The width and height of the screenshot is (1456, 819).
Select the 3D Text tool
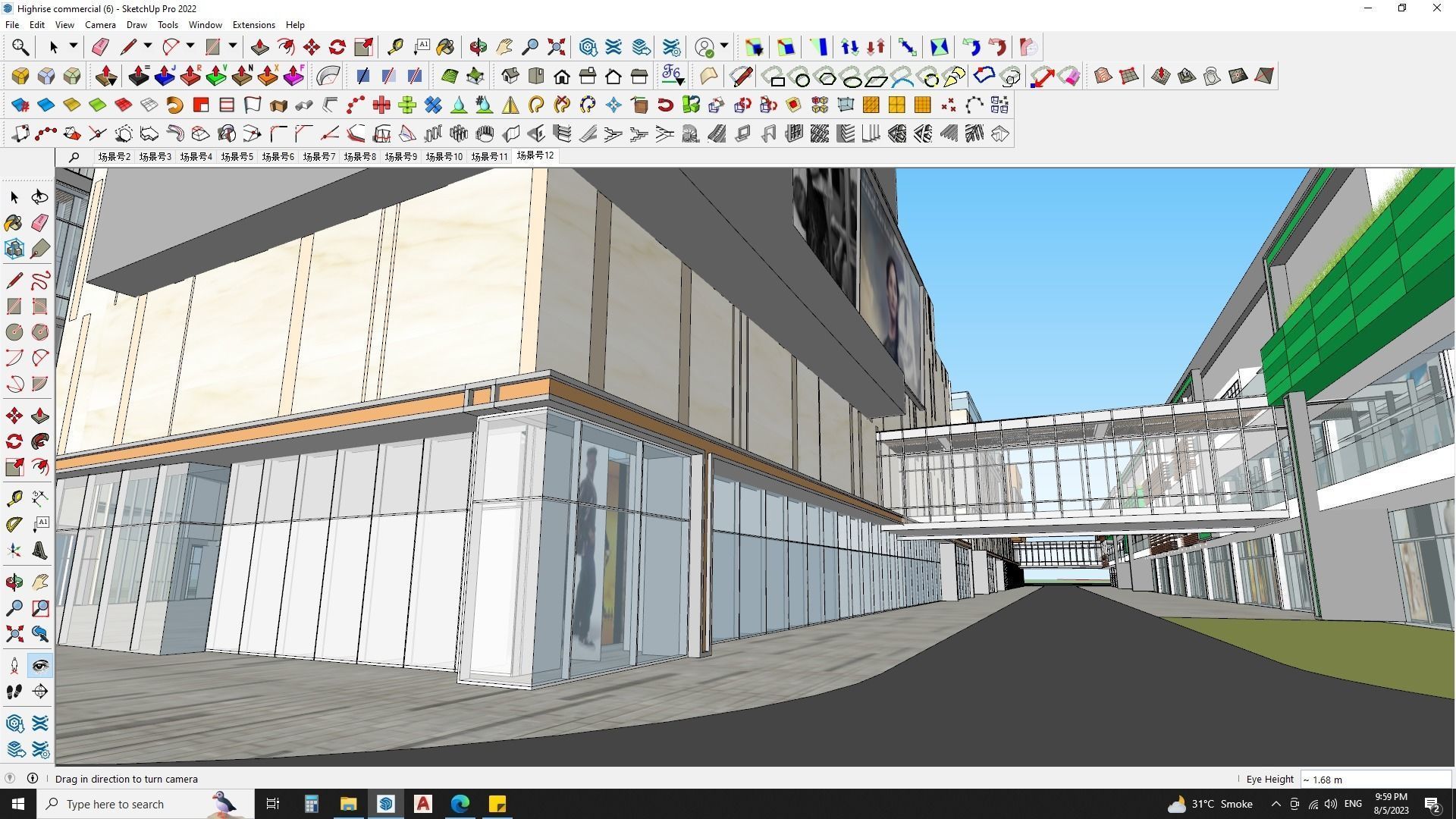point(40,551)
